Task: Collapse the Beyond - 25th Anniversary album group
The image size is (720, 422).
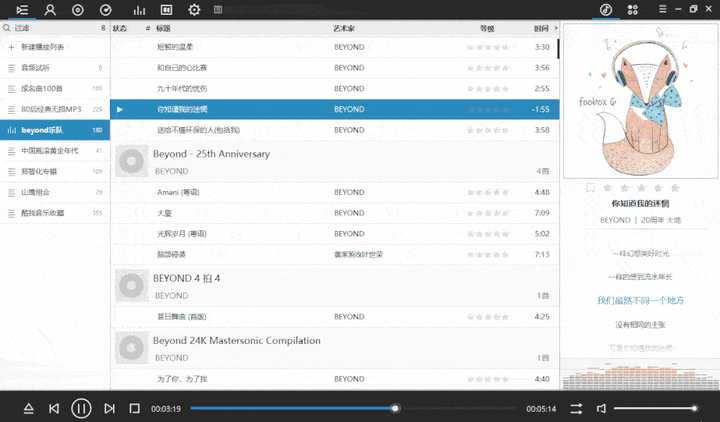Action: (x=334, y=161)
